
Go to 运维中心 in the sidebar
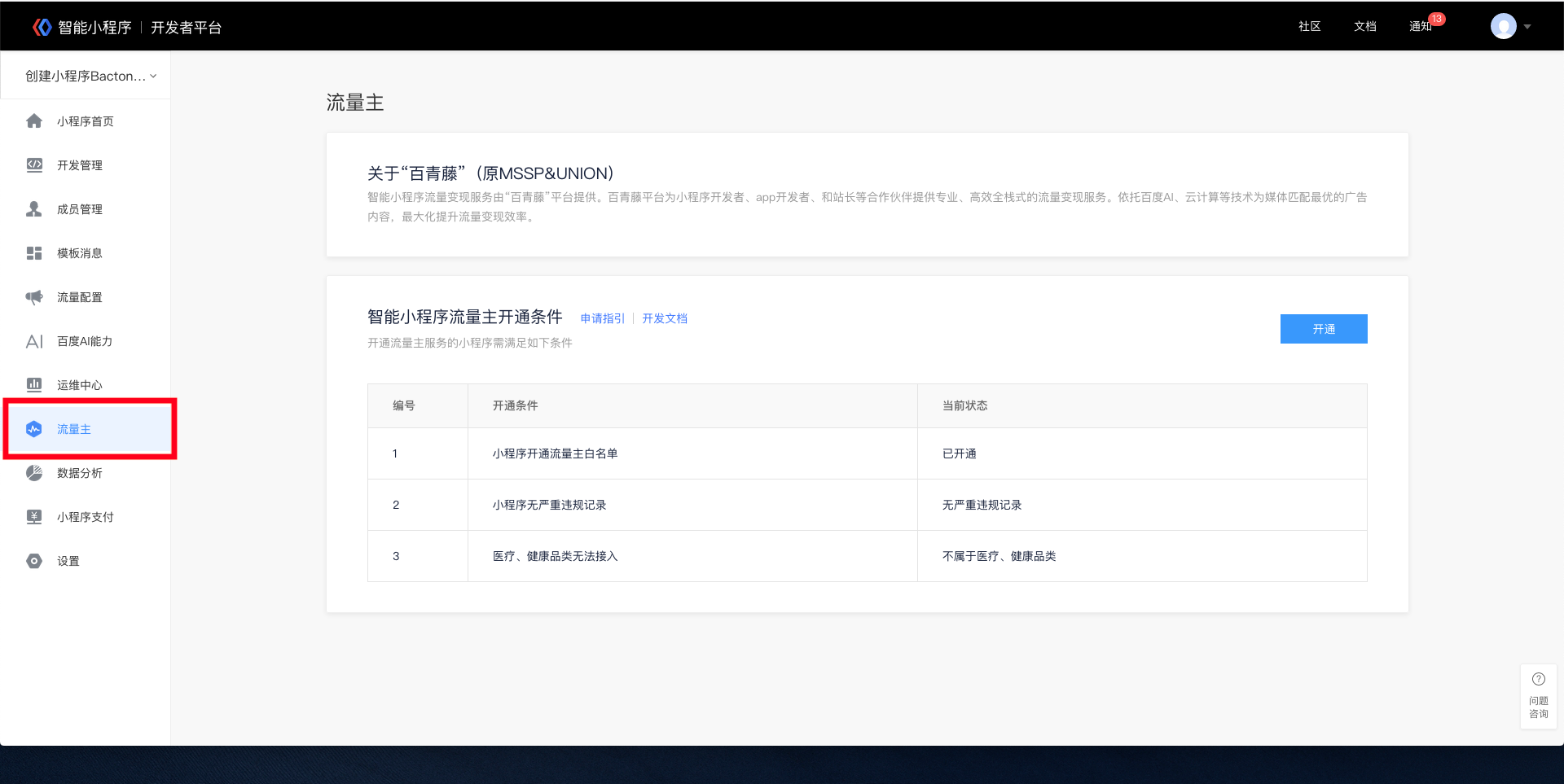pyautogui.click(x=86, y=385)
